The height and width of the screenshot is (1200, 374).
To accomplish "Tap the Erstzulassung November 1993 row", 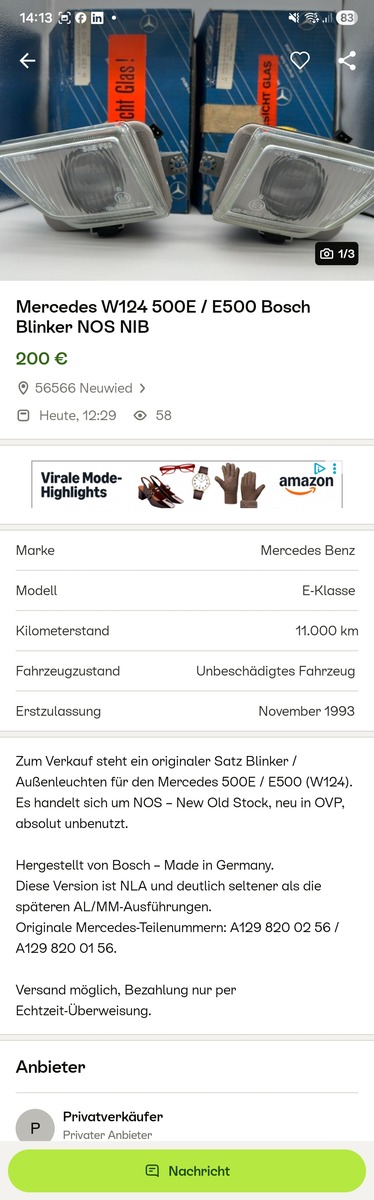I will (187, 711).
